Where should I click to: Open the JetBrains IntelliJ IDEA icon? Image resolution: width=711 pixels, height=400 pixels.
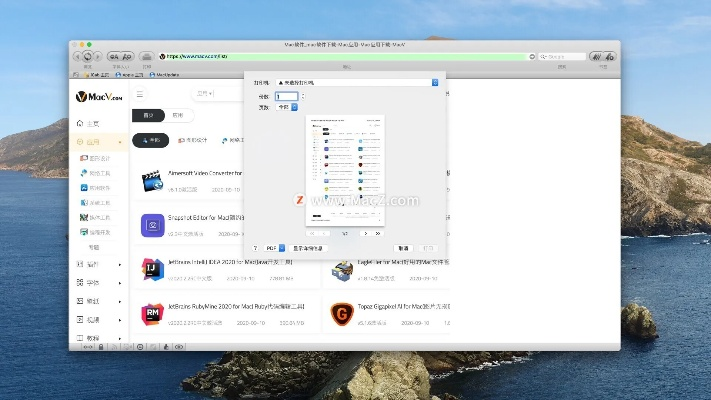[152, 269]
